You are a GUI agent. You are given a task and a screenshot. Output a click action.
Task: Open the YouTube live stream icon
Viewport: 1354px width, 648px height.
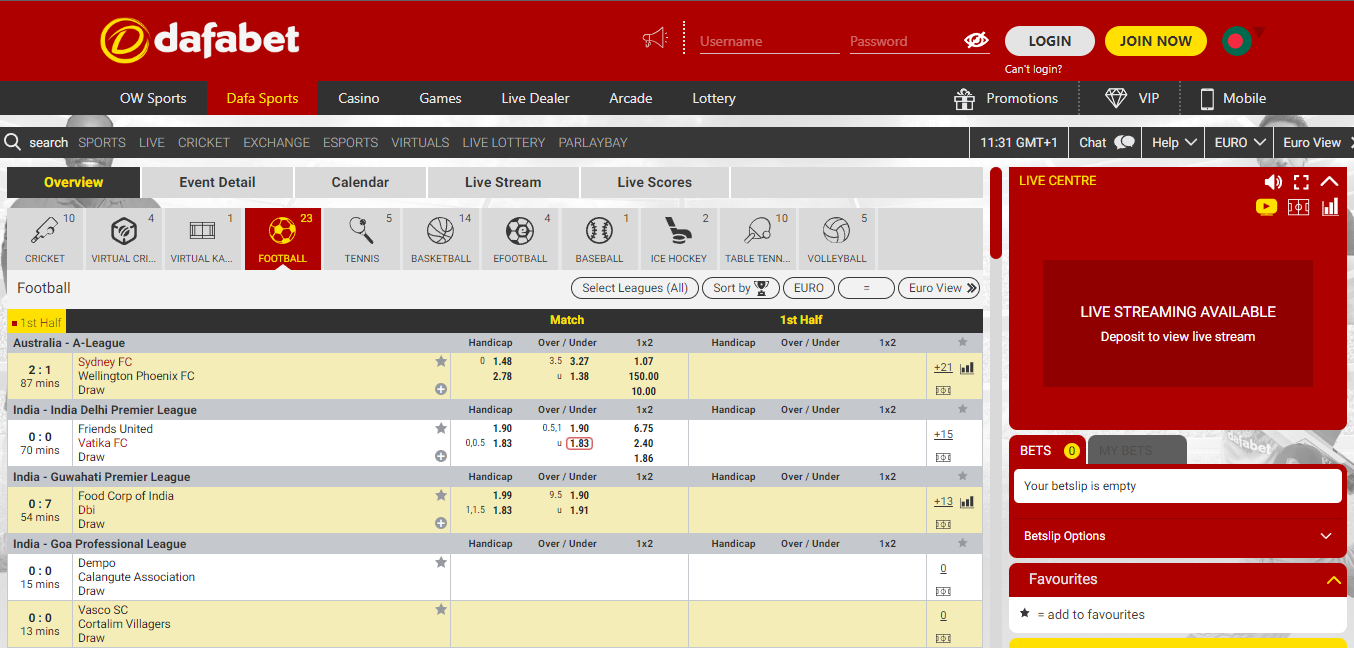click(1266, 207)
